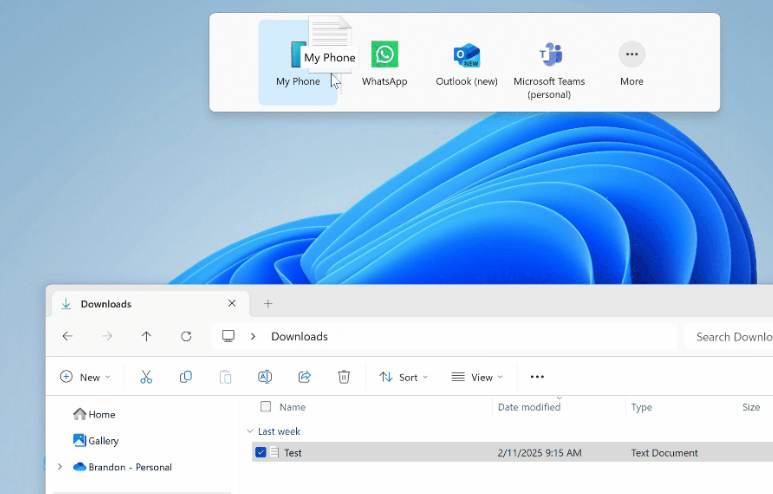The image size is (773, 494).
Task: Share to Outlook (new) app
Action: (x=466, y=63)
